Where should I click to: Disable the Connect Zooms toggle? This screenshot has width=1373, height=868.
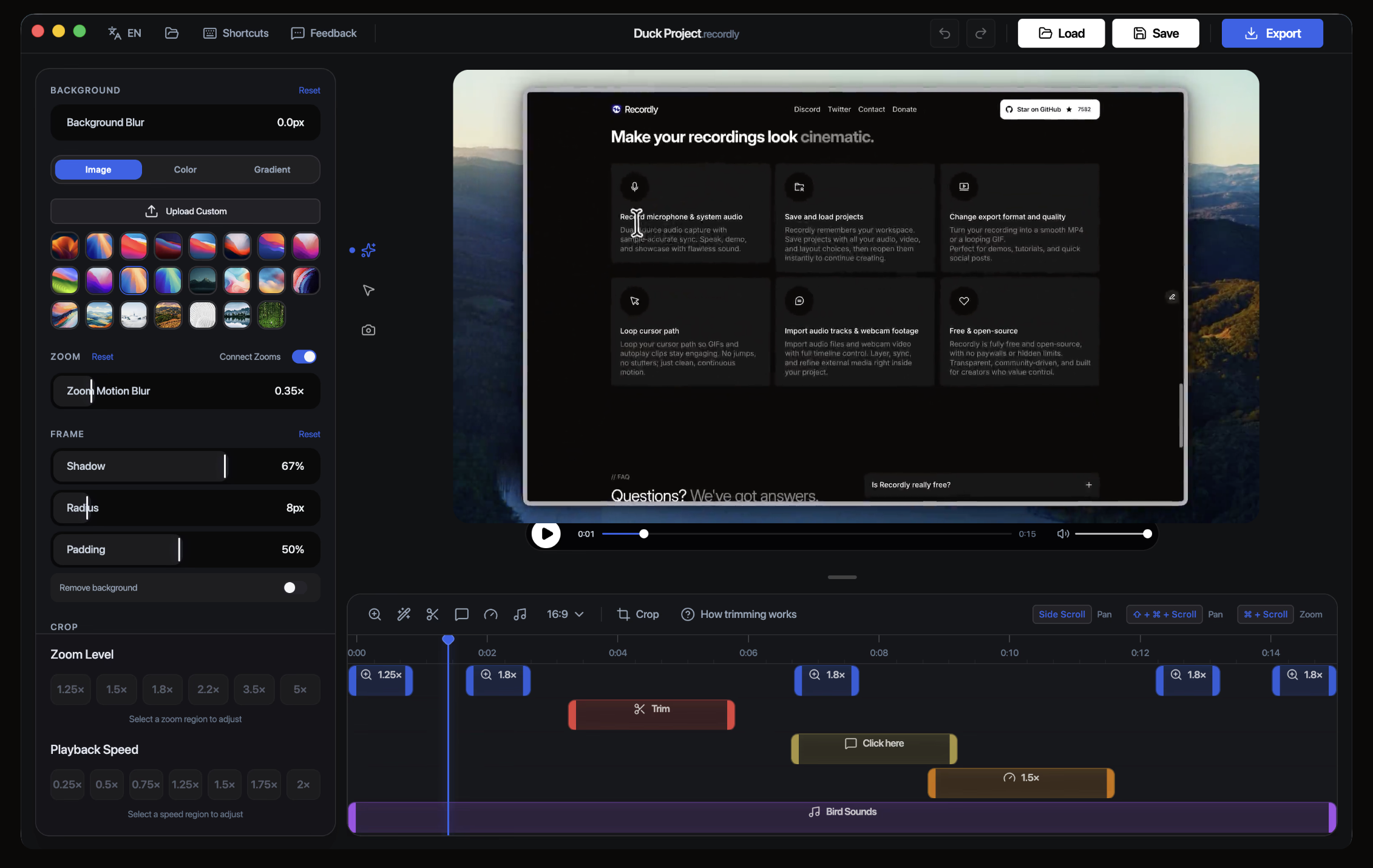click(x=304, y=357)
